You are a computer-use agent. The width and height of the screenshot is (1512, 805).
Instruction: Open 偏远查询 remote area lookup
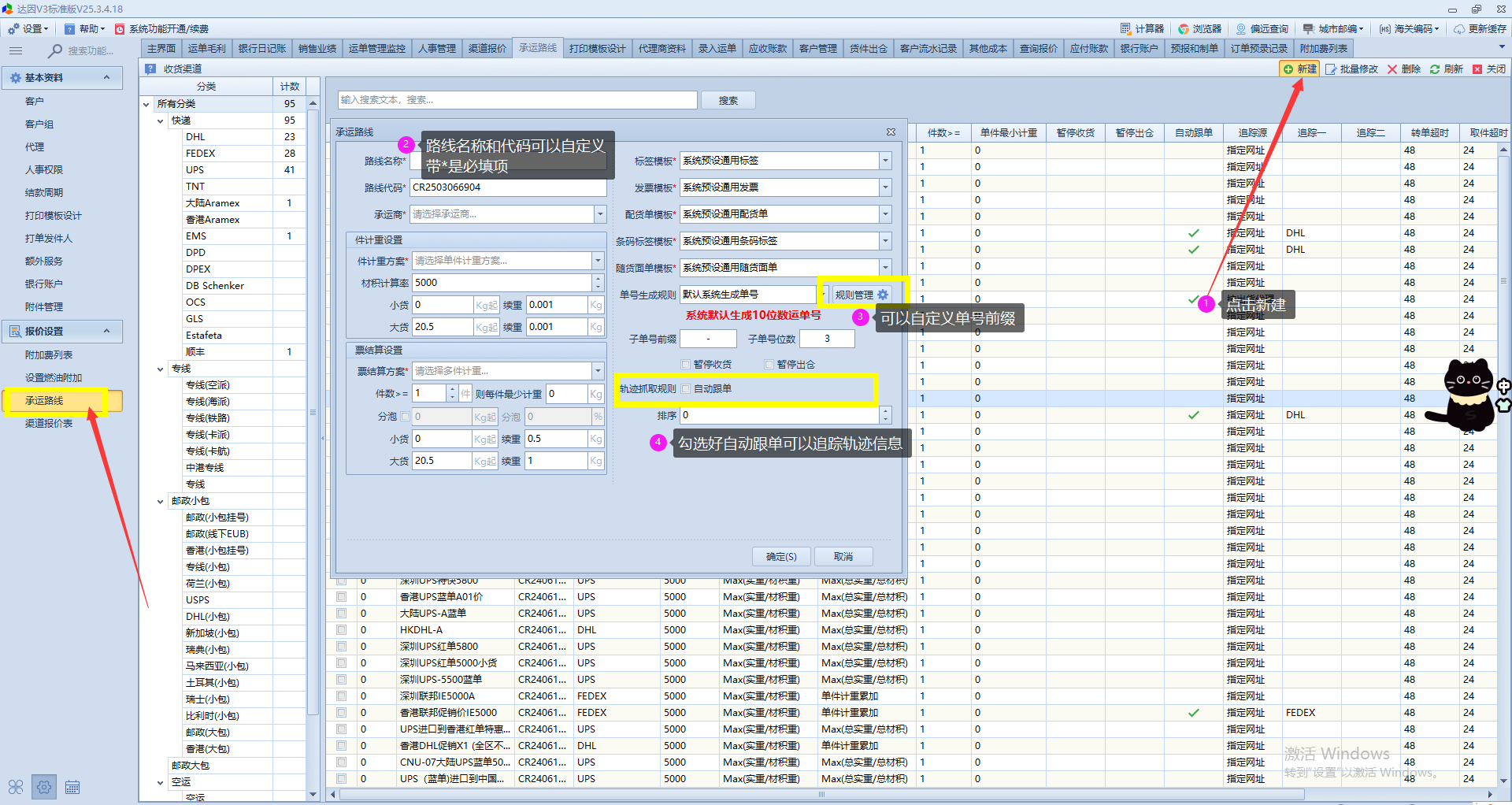pyautogui.click(x=1262, y=29)
